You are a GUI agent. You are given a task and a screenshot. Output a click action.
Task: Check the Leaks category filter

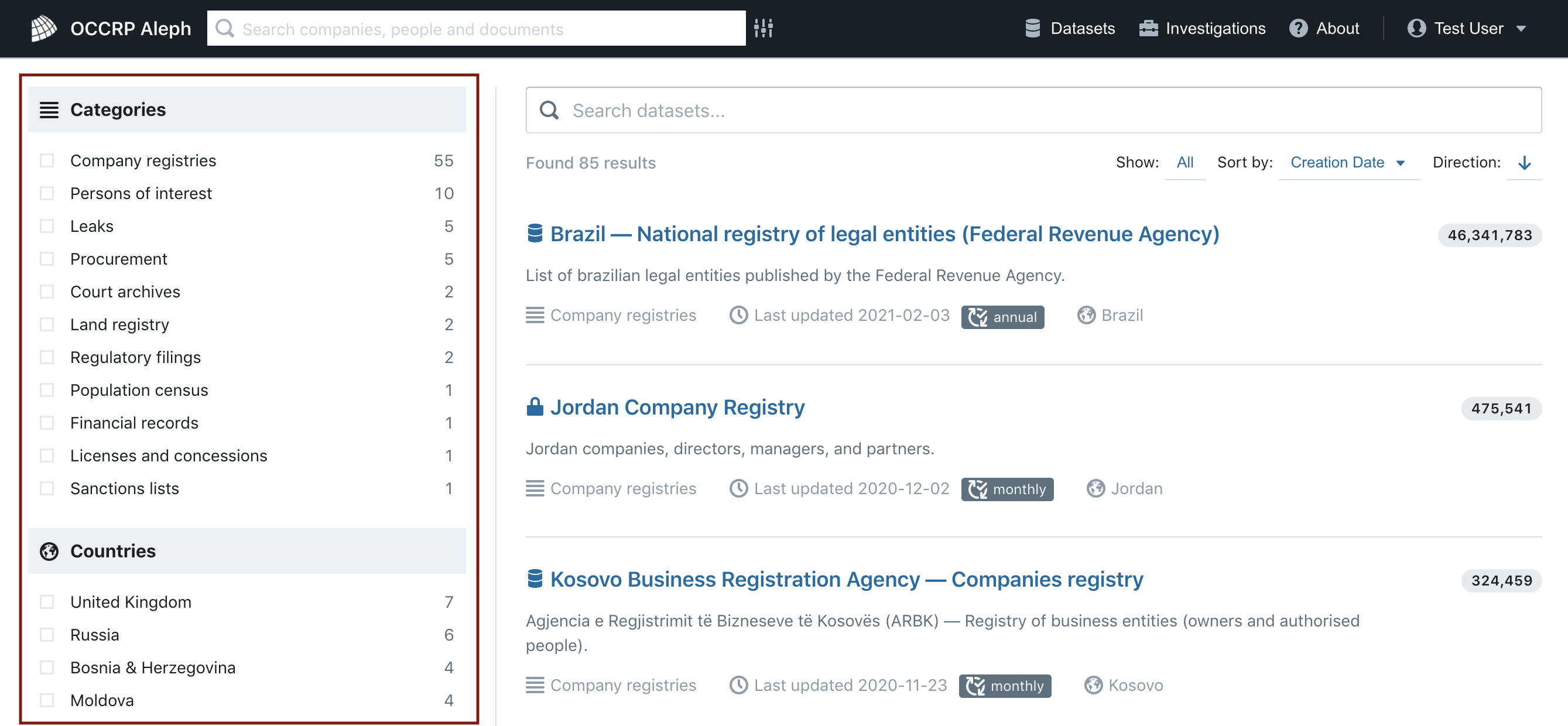tap(47, 227)
